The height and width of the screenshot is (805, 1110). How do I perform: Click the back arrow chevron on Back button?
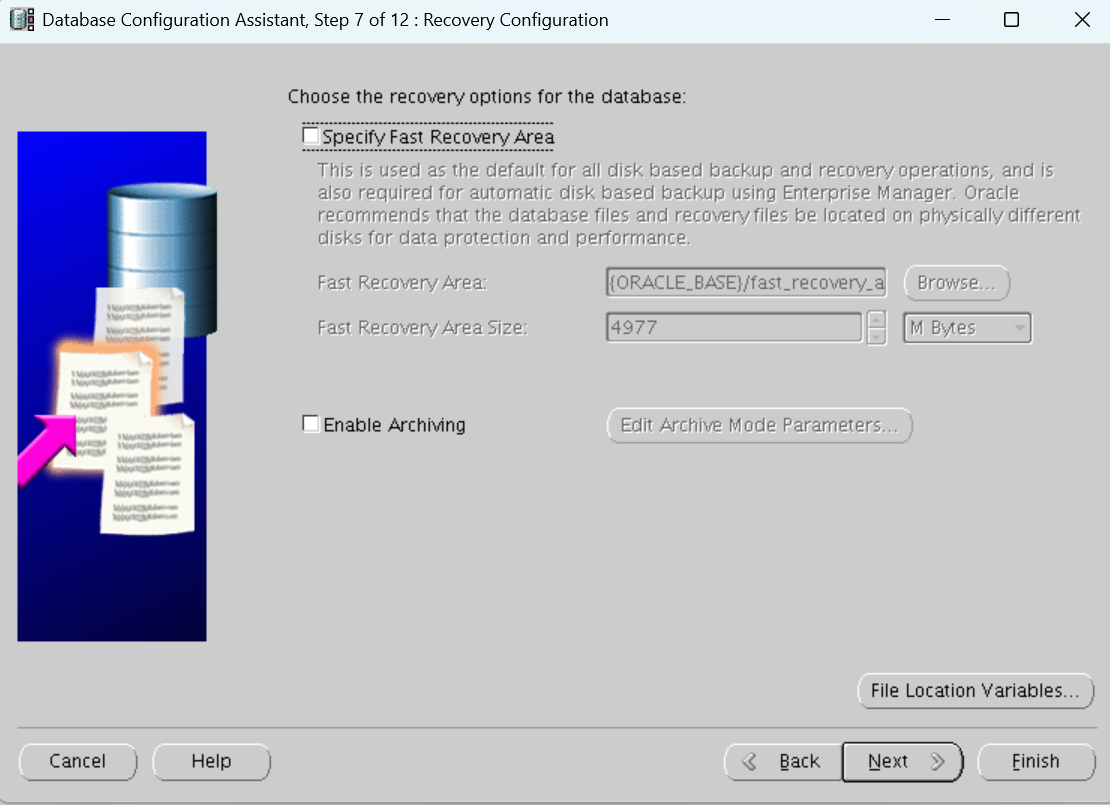(748, 761)
